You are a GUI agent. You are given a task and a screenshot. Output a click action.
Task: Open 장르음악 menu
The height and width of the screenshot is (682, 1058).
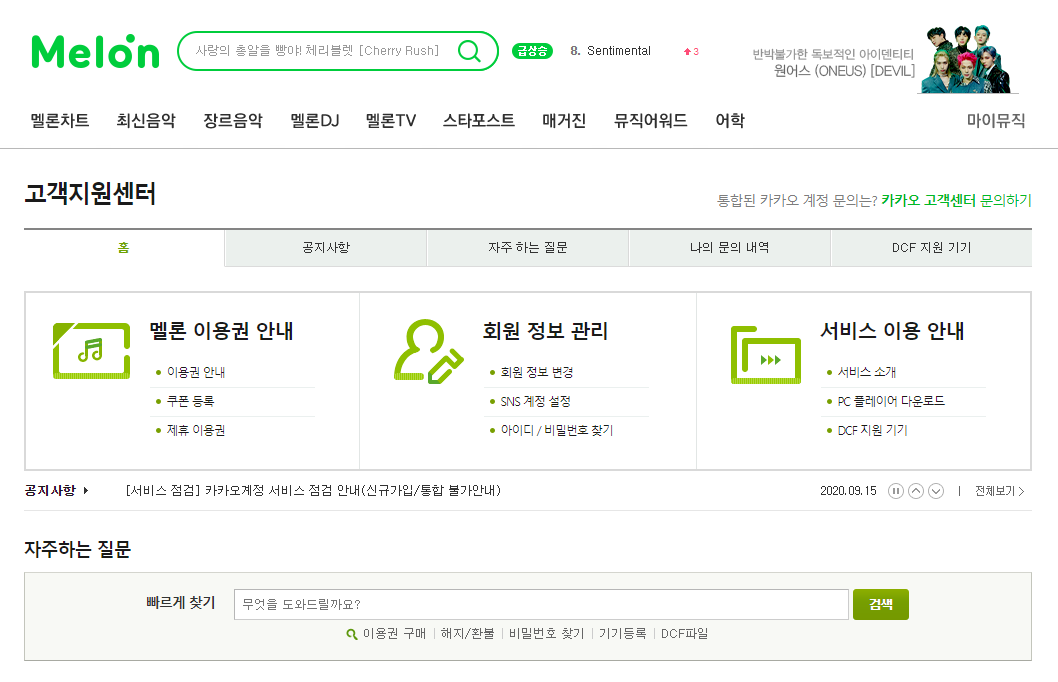(233, 121)
